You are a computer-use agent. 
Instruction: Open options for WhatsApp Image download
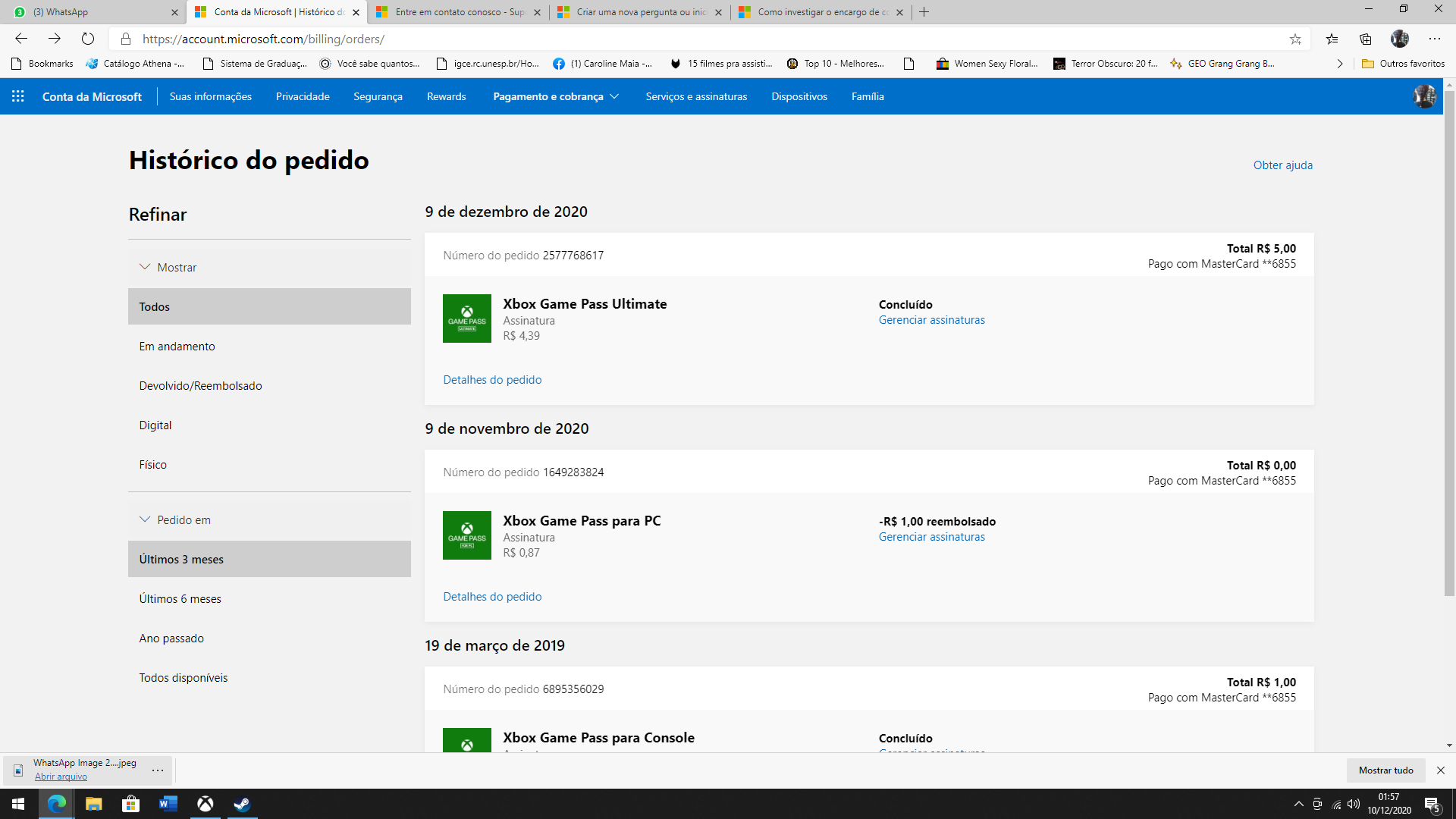point(158,770)
